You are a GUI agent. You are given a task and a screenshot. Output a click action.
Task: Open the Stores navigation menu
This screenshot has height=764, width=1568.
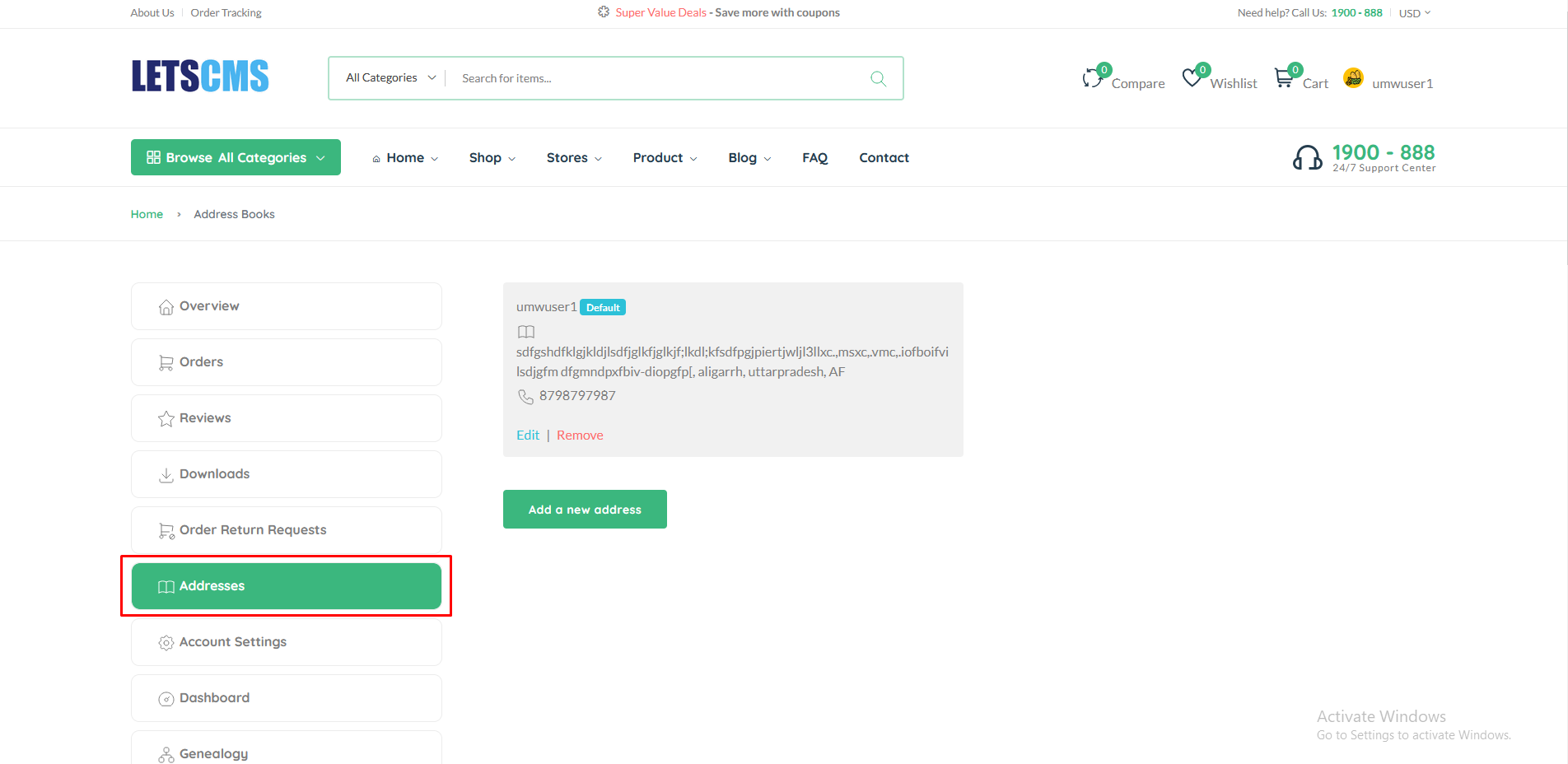coord(573,158)
